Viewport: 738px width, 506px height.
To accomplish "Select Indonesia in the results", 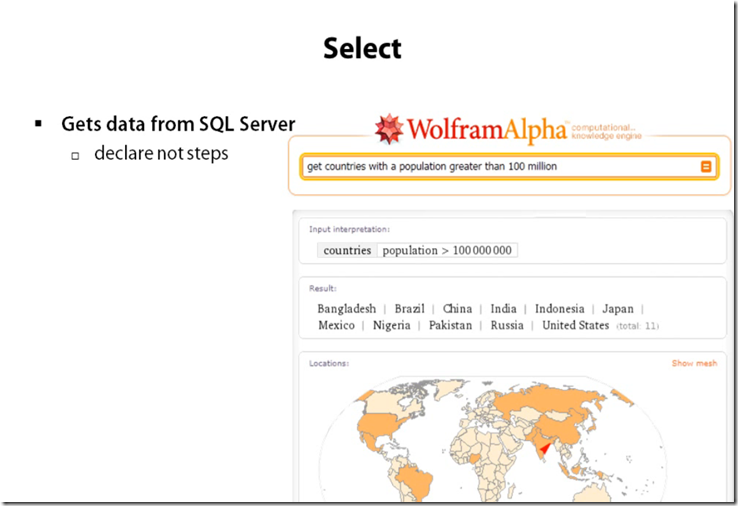I will [560, 309].
